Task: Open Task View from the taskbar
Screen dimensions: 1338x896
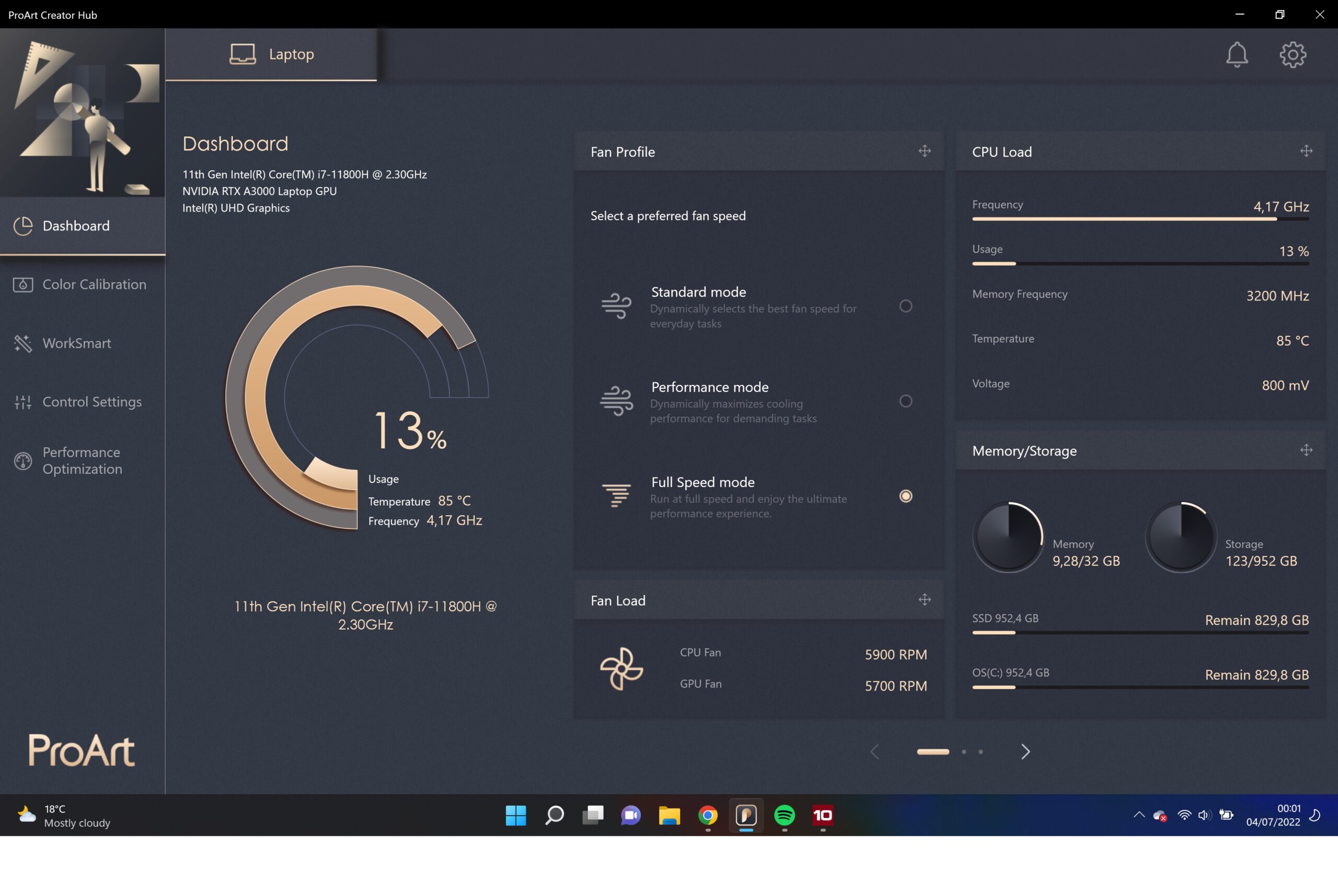Action: (593, 816)
